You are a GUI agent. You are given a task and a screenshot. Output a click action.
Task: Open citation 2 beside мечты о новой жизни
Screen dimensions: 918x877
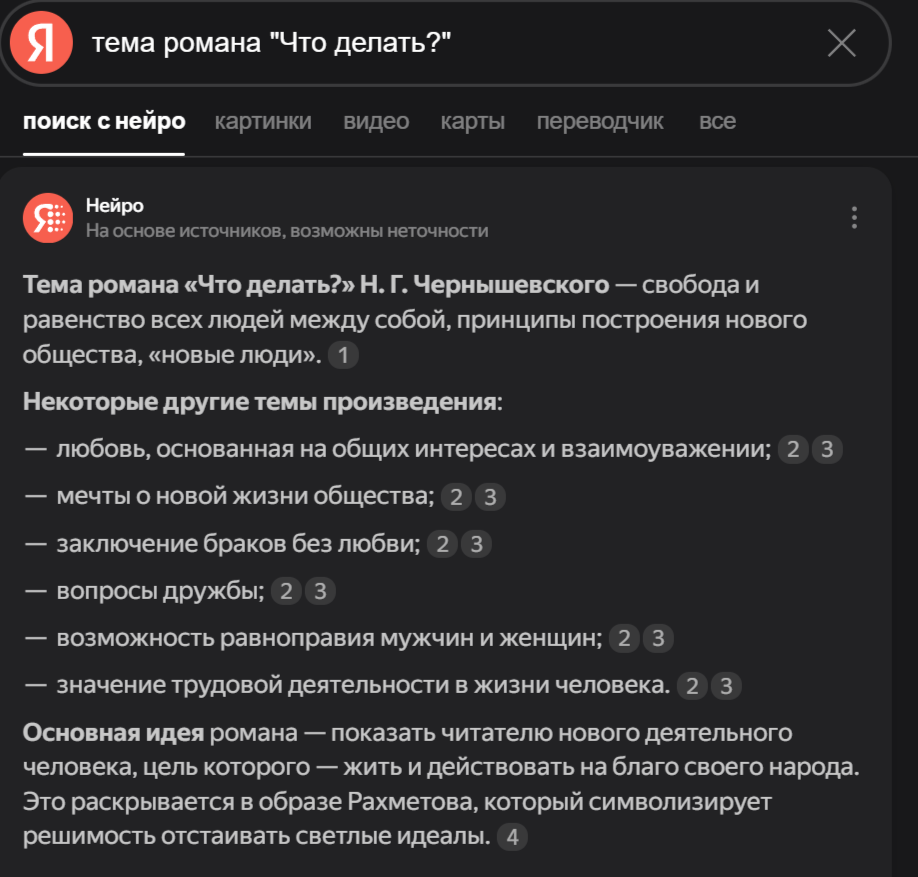tap(455, 496)
